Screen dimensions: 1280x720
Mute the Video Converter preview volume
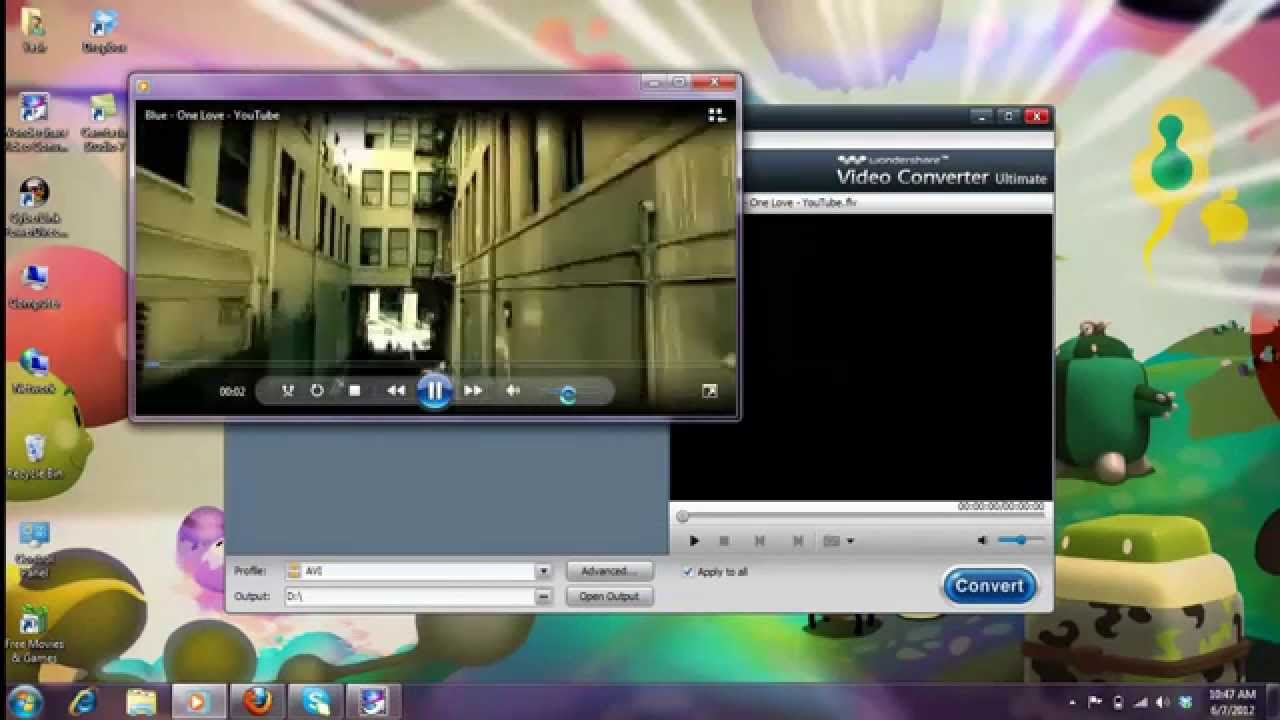(982, 540)
